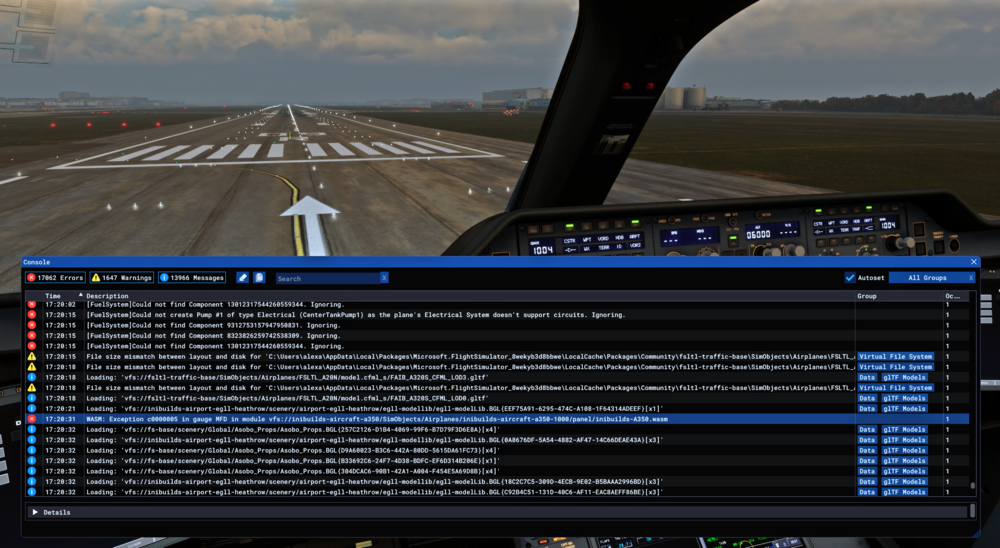The width and height of the screenshot is (1000, 548).
Task: Click info icon of the 18C2C7C5 modelLib row
Action: (31, 482)
